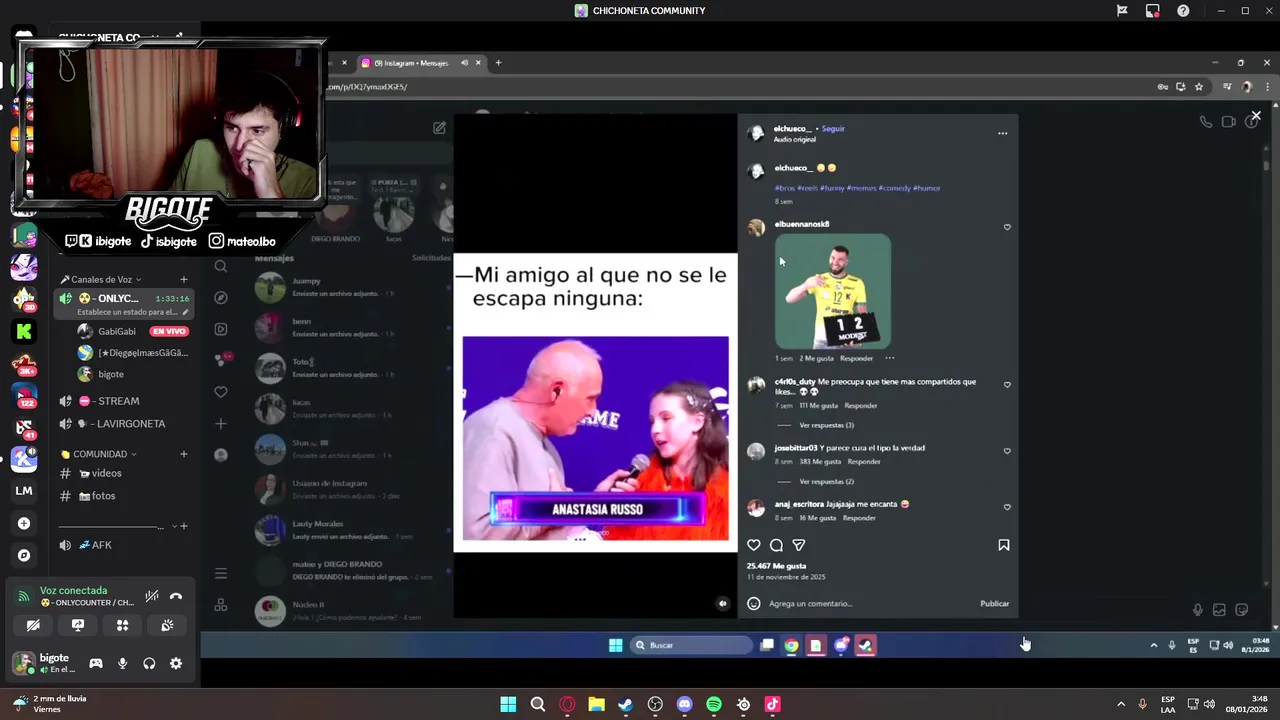Open the GIF thumbnail in elbuennanosk8's comment
The height and width of the screenshot is (720, 1280).
(832, 291)
